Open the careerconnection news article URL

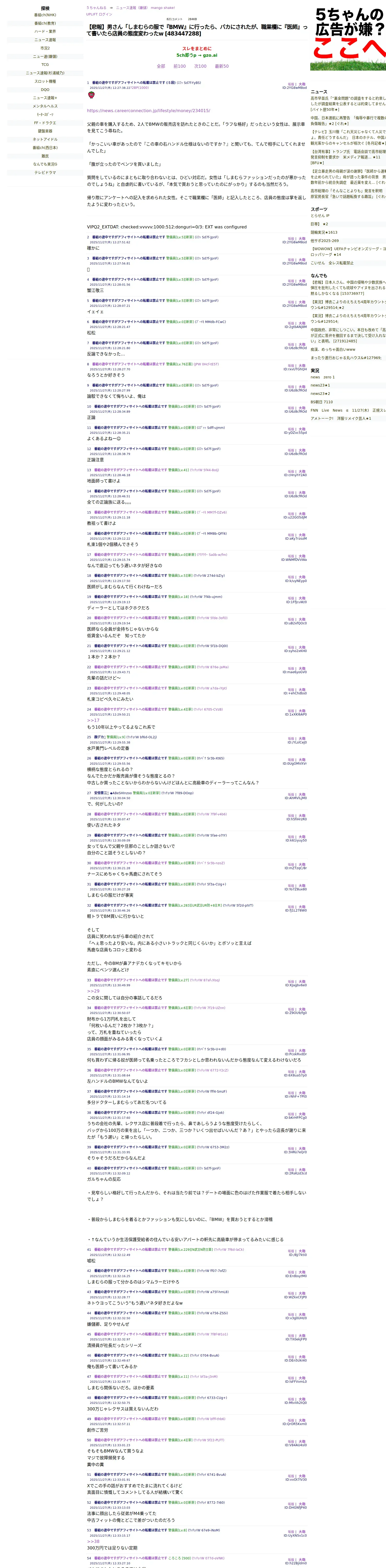[x=148, y=111]
